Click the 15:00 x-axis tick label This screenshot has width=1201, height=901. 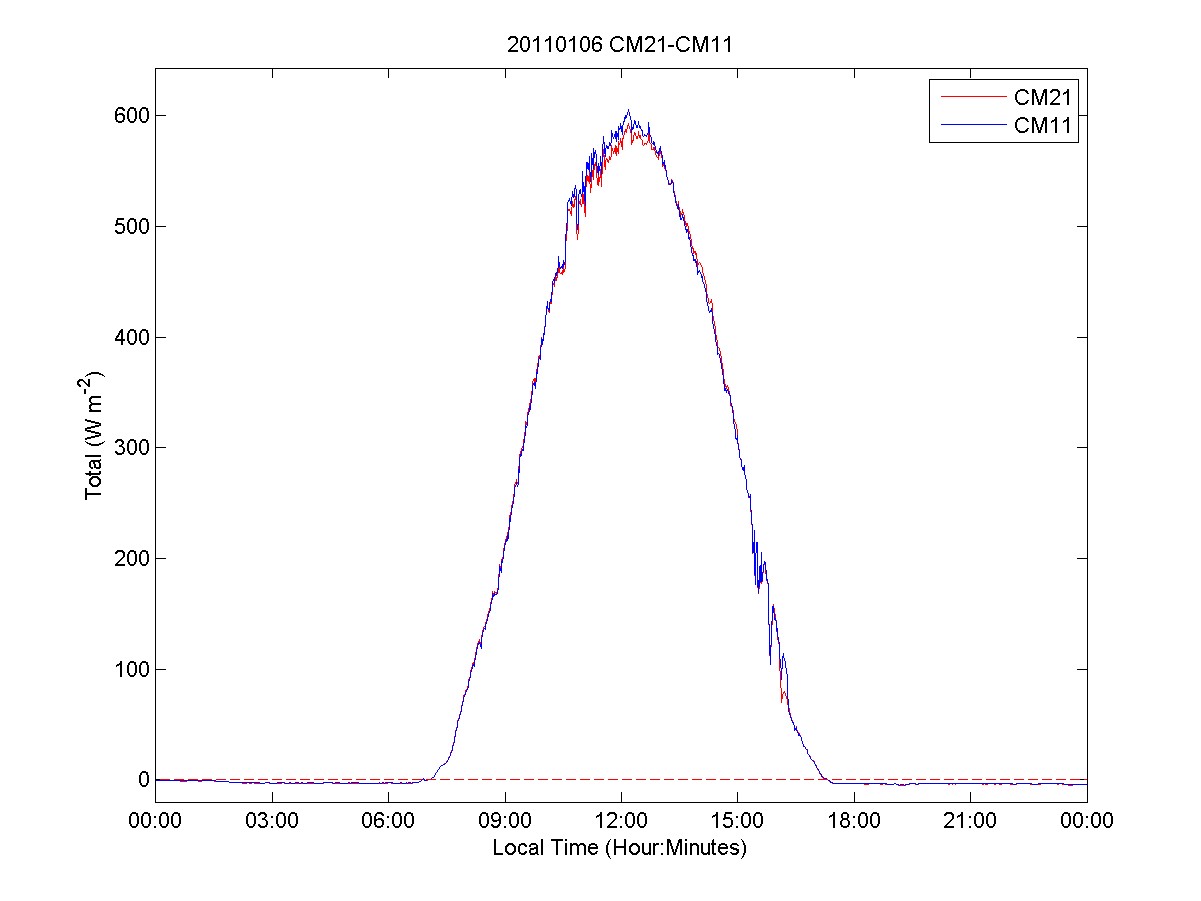point(738,821)
